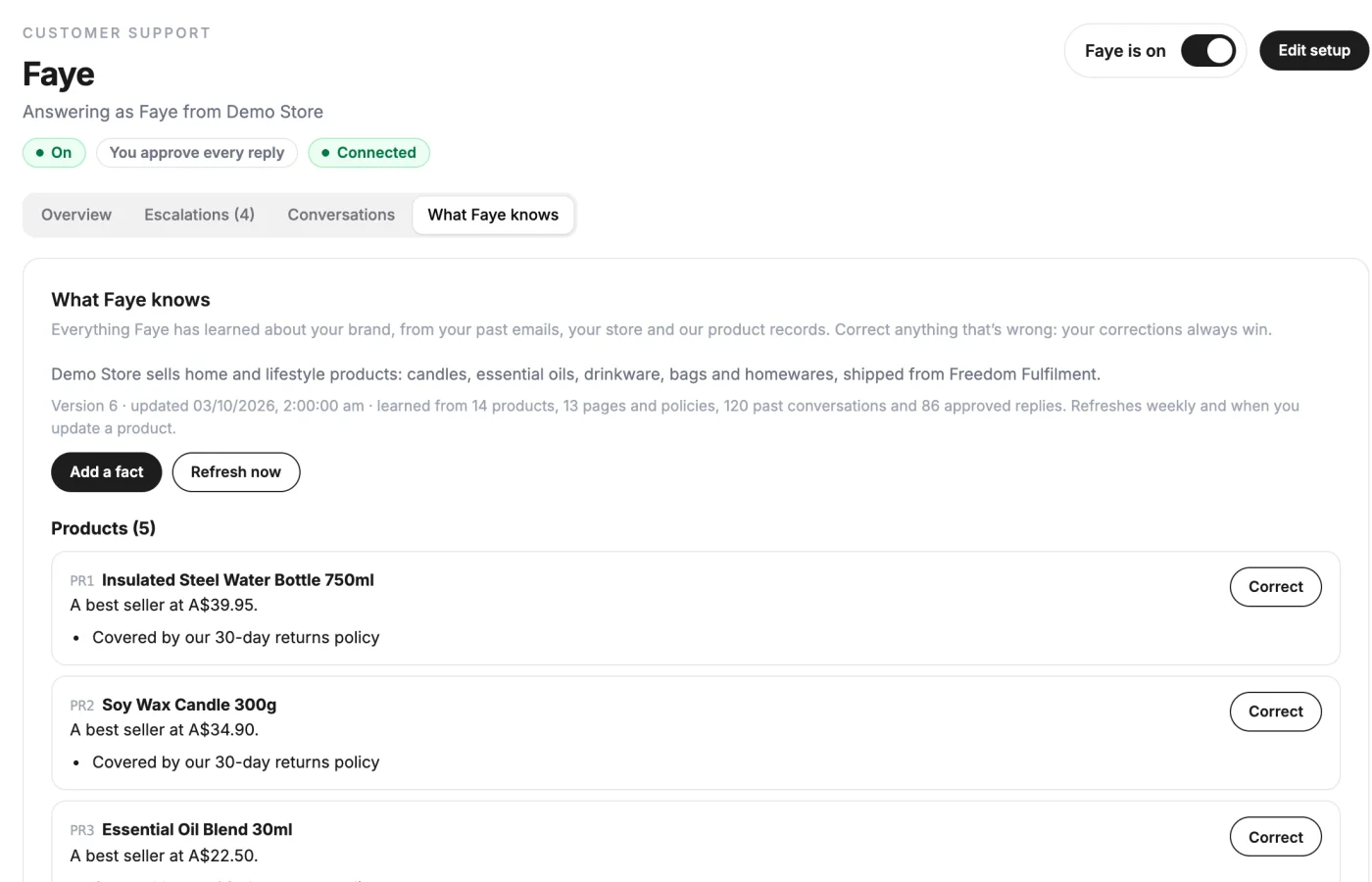This screenshot has width=1372, height=882.
Task: Toggle the Faye is on switch
Action: (x=1207, y=51)
